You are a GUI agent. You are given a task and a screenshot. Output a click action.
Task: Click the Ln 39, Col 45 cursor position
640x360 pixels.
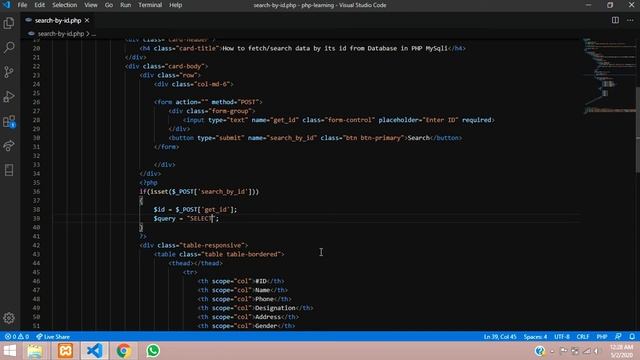500,337
